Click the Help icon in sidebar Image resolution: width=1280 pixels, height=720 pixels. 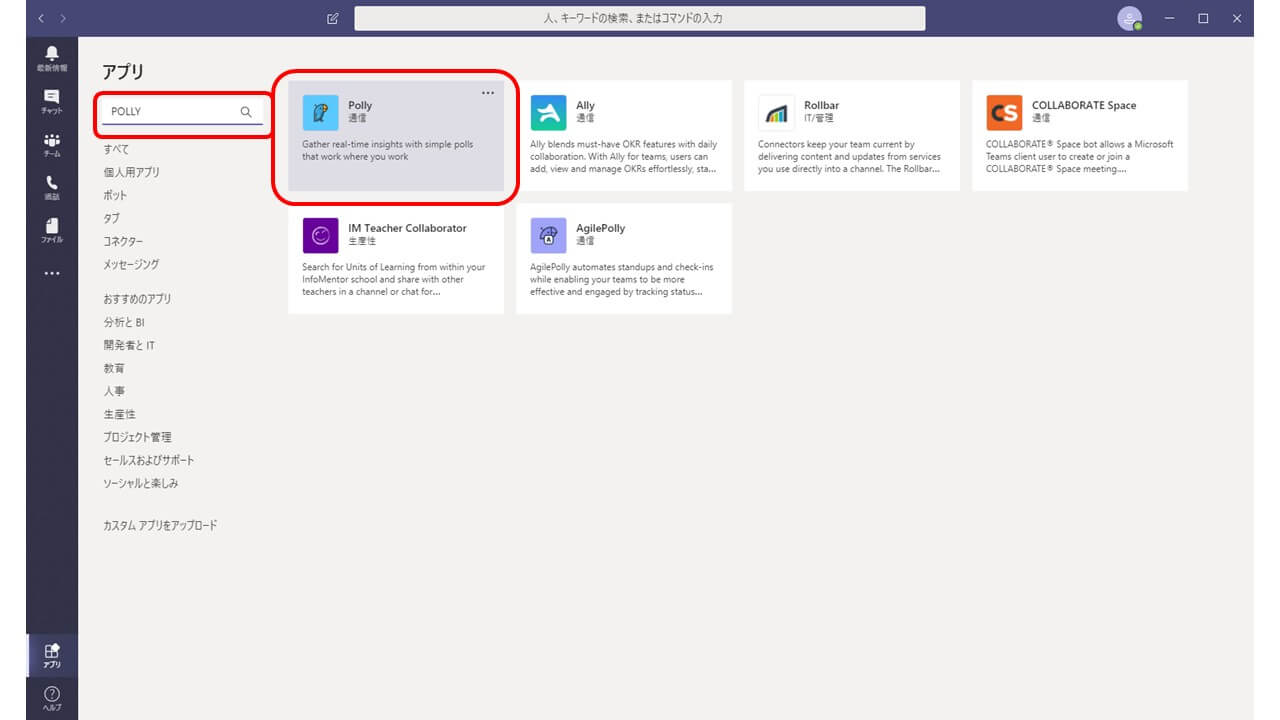tap(52, 697)
